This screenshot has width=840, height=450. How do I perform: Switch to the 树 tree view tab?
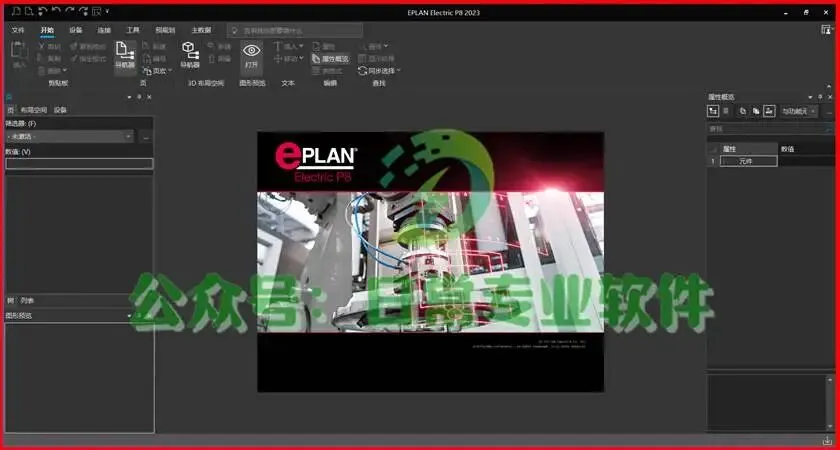click(x=10, y=301)
